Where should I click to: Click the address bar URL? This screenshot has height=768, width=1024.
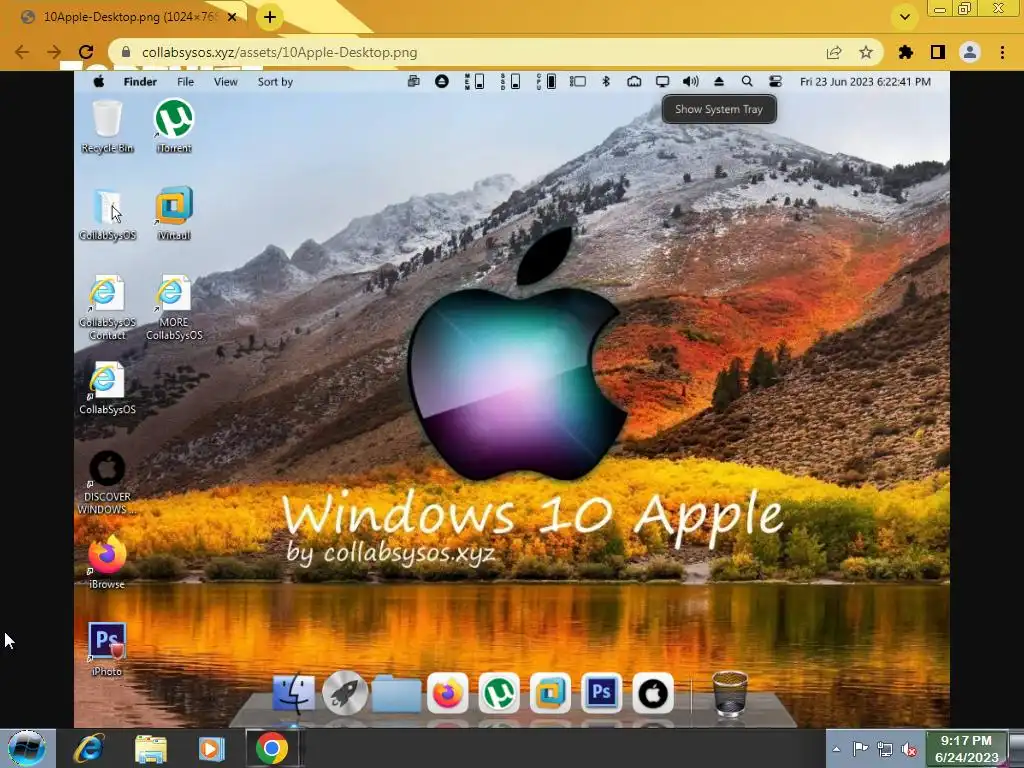pos(280,52)
